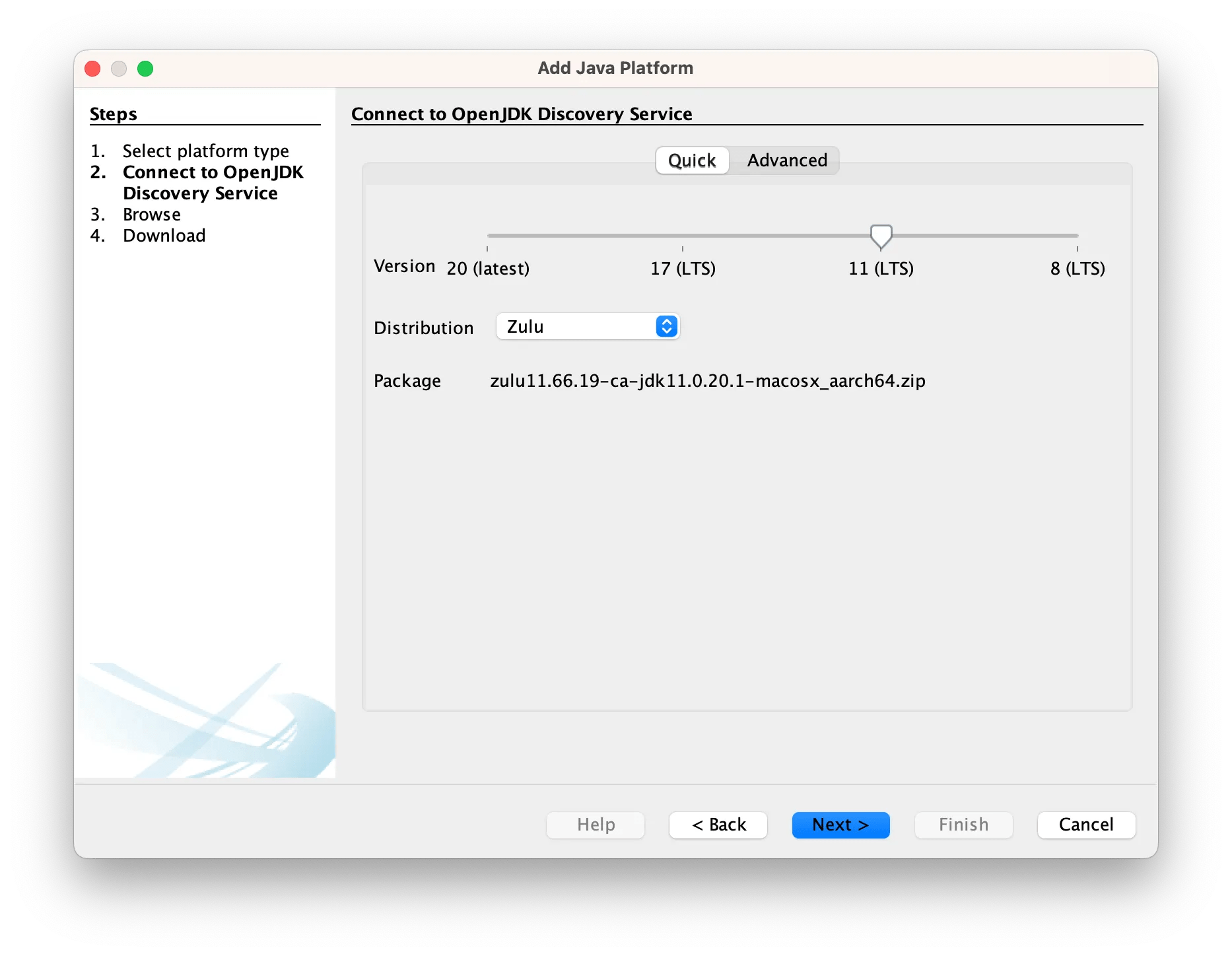Click the yellow minimize window control
Screen dimensions: 1232x956
119,68
